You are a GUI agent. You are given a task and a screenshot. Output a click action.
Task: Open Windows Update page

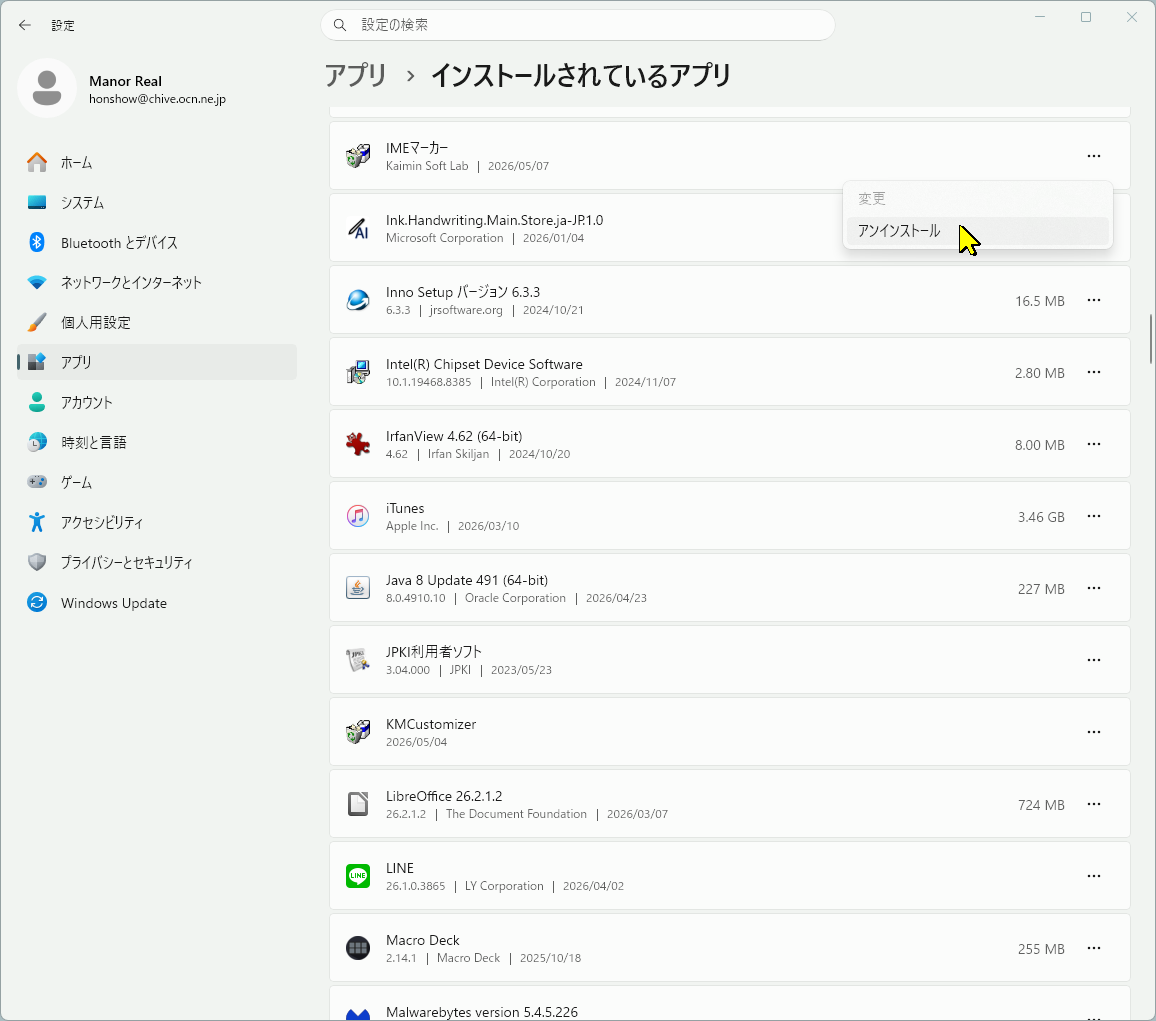[157, 602]
